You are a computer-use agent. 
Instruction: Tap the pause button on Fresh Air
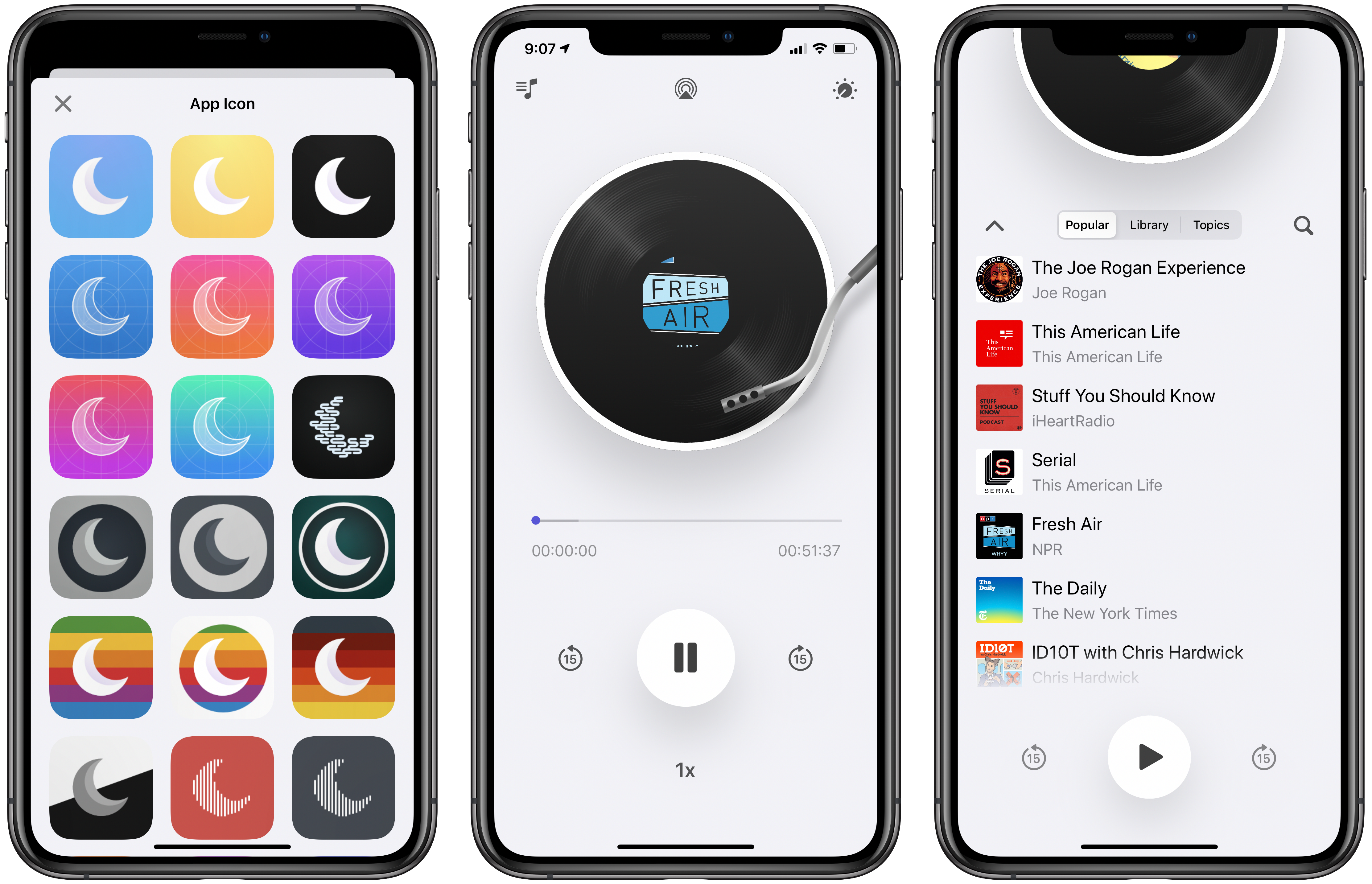click(686, 657)
